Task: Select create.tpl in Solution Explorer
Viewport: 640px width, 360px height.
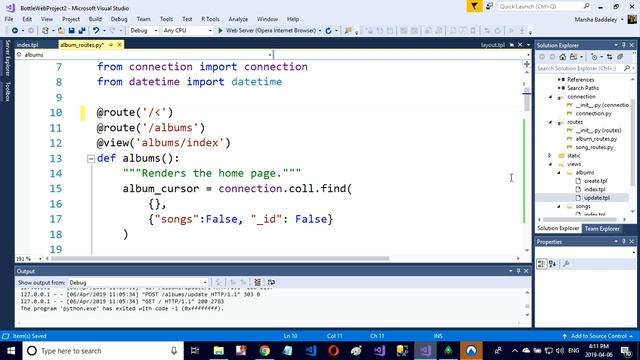Action: point(595,181)
